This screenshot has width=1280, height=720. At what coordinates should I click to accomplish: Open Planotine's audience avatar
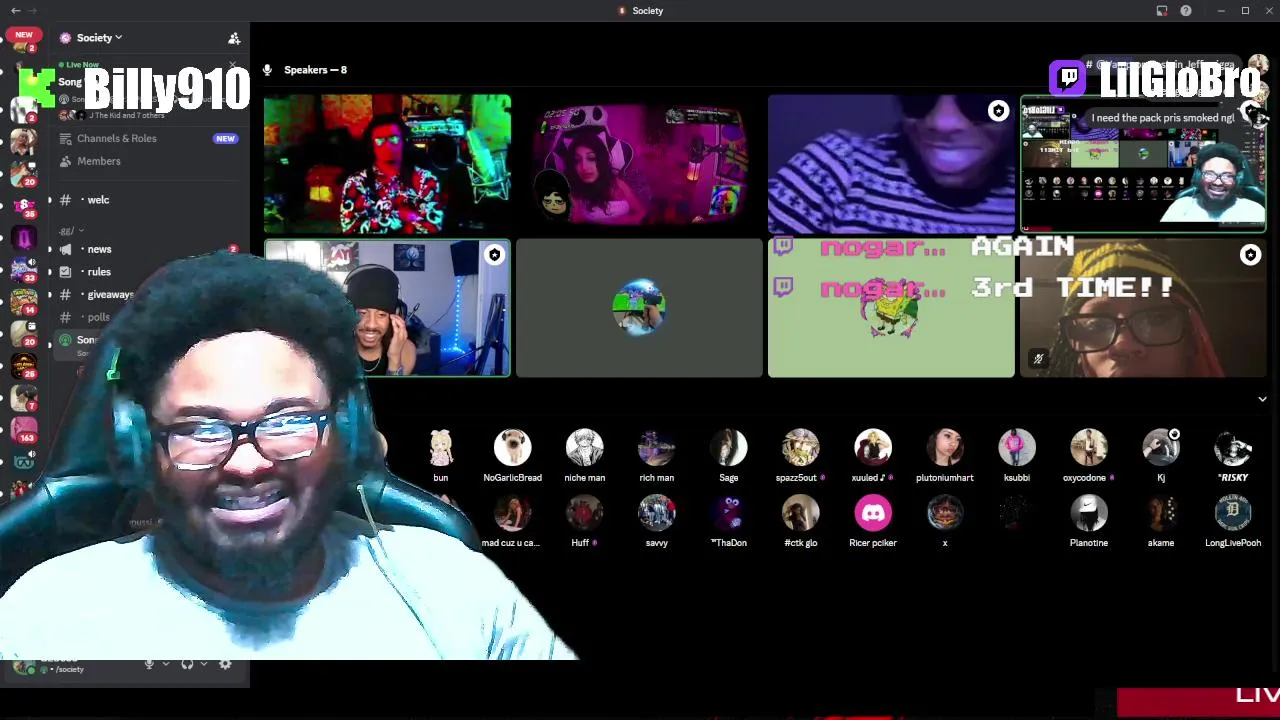tap(1089, 513)
